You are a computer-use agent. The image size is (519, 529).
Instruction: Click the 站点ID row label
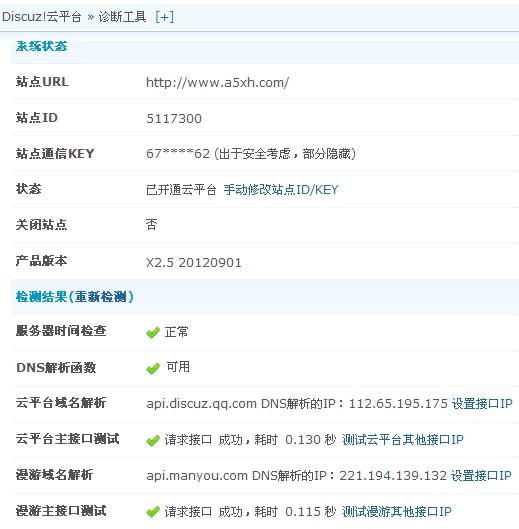37,118
